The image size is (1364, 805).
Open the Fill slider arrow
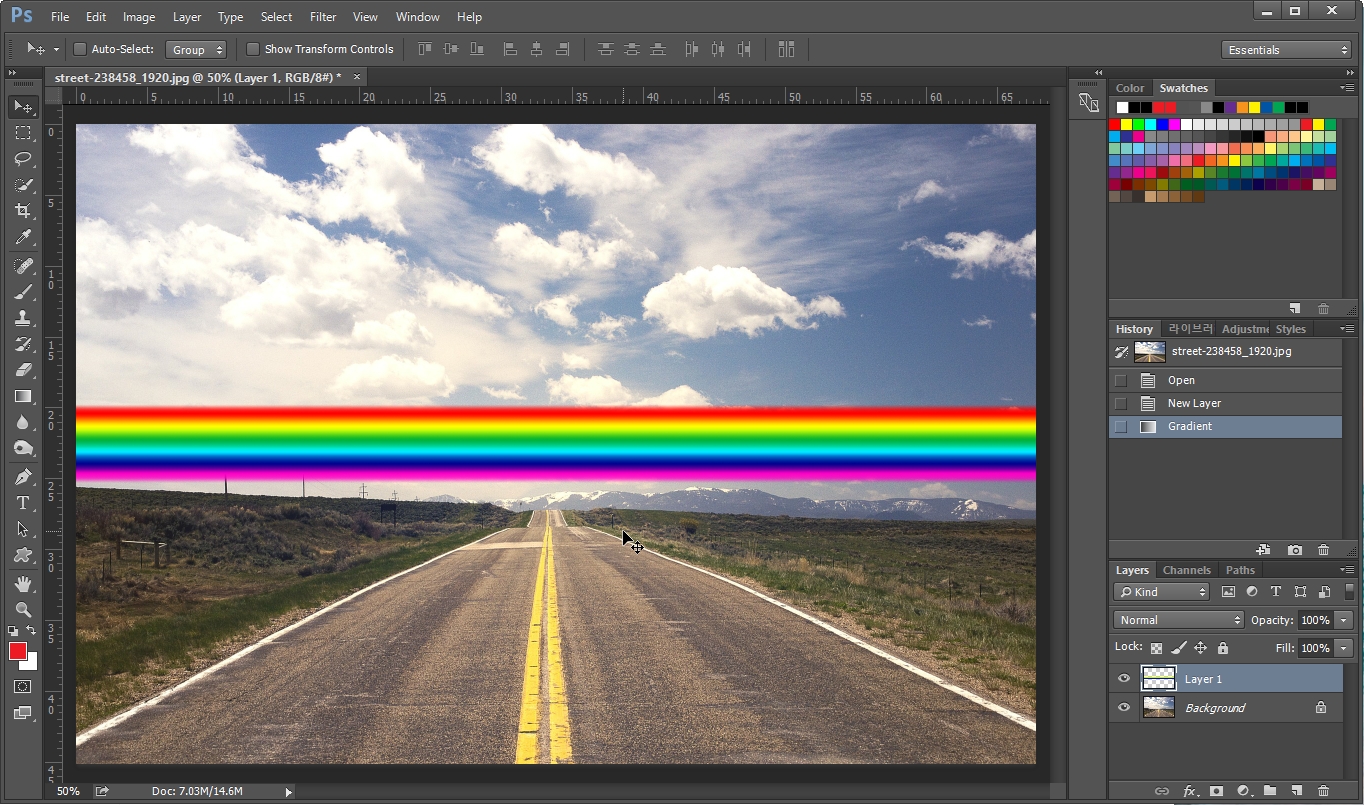pos(1344,648)
